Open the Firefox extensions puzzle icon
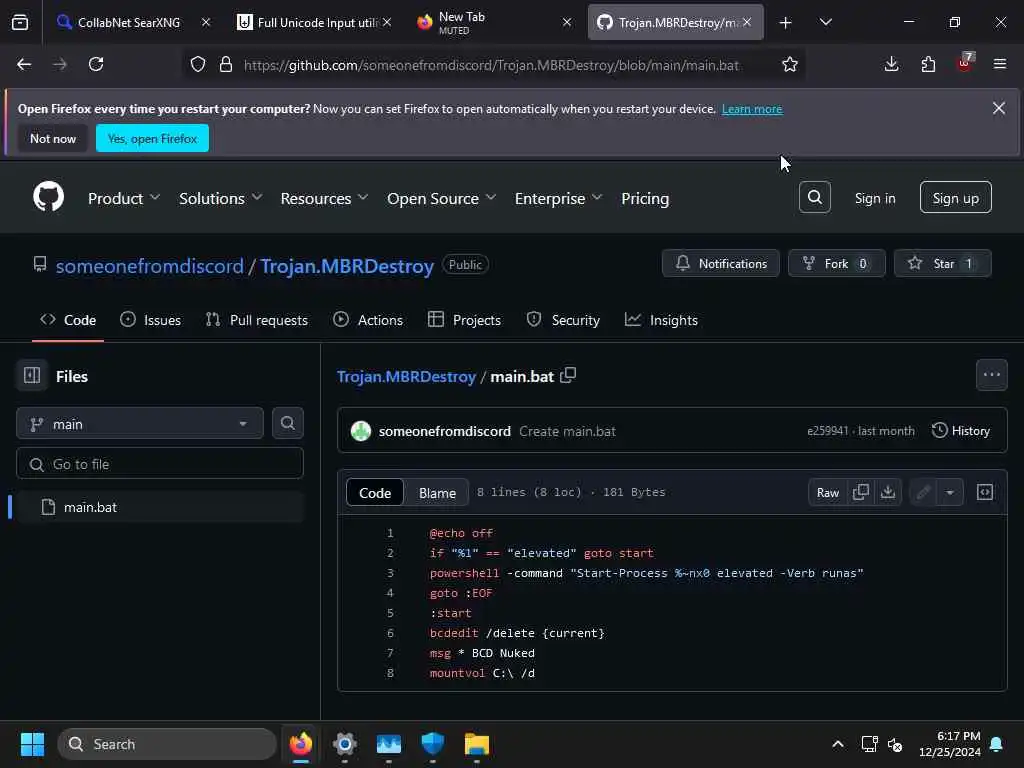 (928, 64)
